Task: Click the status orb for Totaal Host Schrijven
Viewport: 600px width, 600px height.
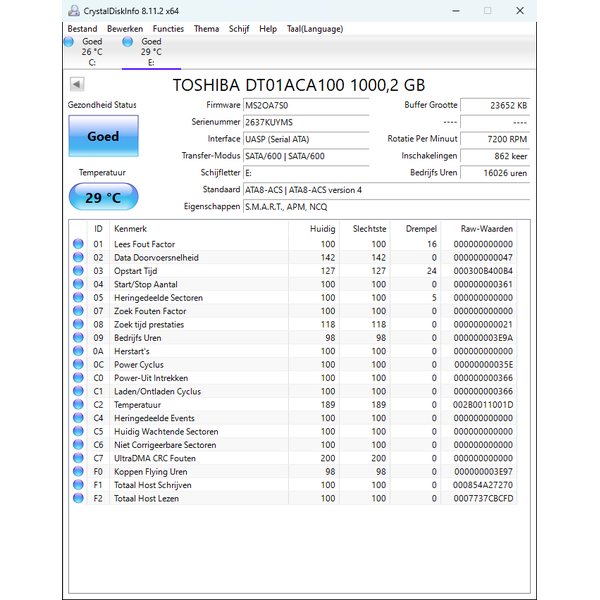Action: (78, 485)
